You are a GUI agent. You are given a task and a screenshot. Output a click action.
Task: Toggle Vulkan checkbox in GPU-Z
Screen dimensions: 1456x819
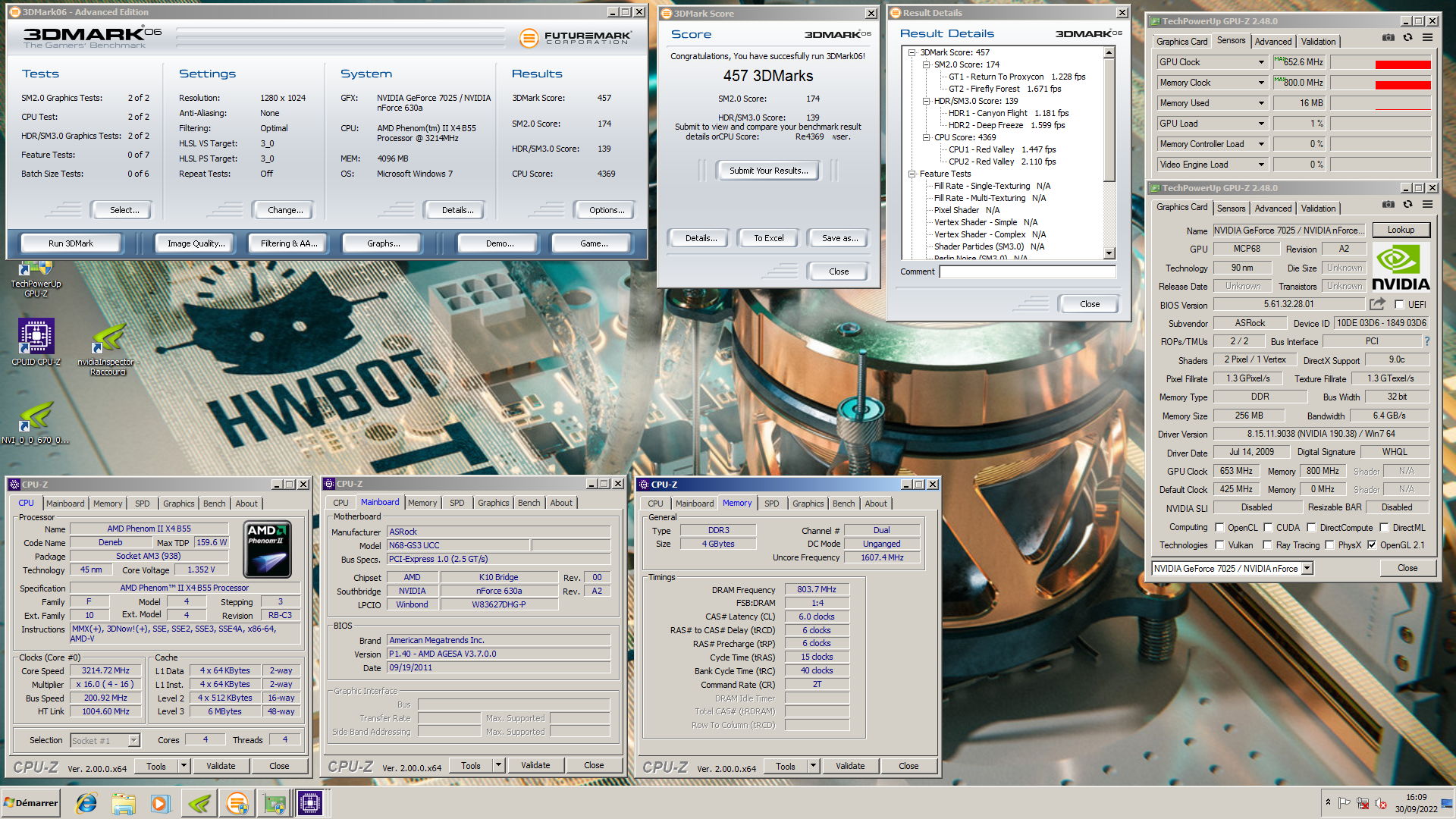tap(1219, 545)
